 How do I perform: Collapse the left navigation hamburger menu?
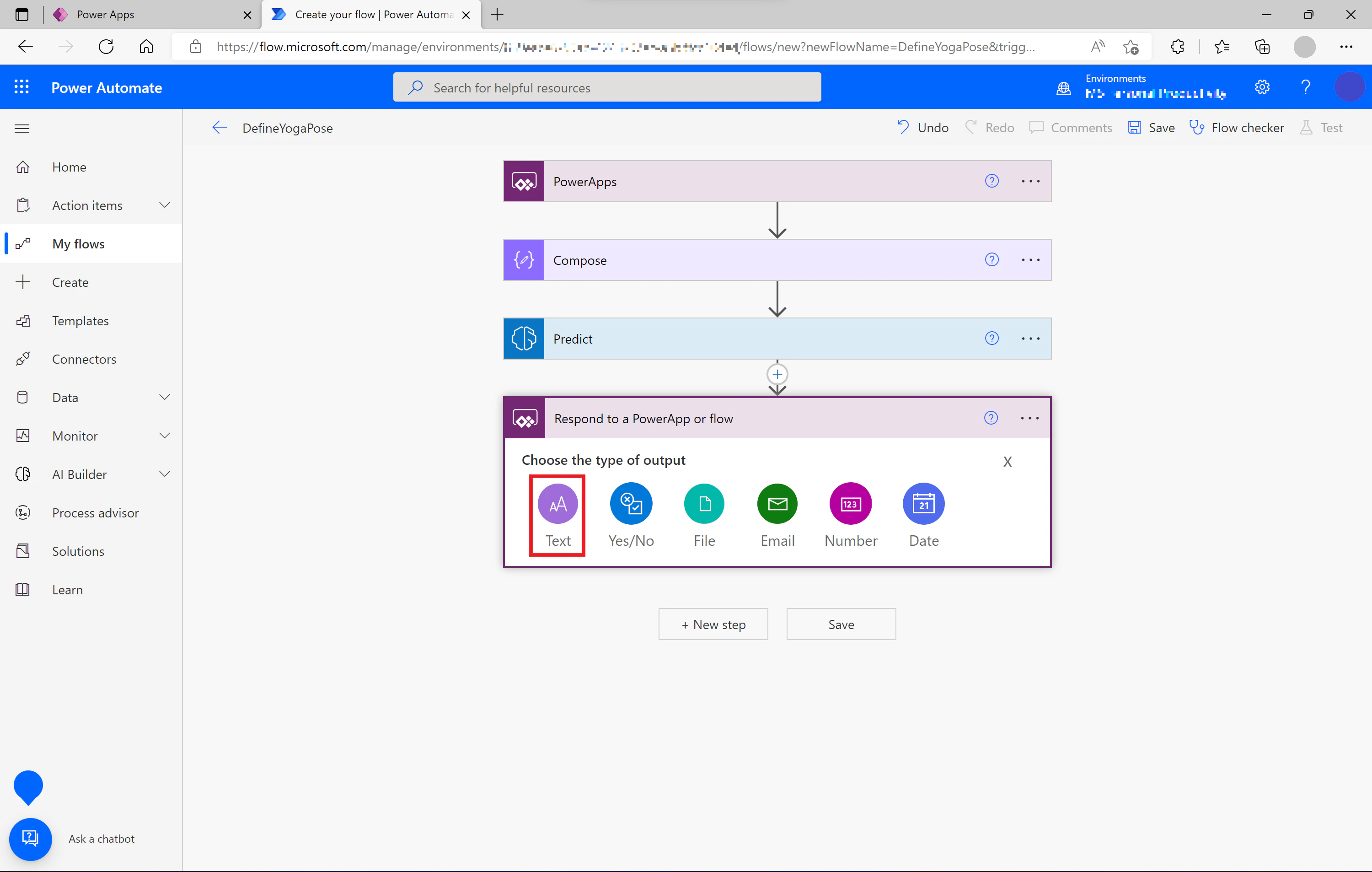(x=22, y=128)
